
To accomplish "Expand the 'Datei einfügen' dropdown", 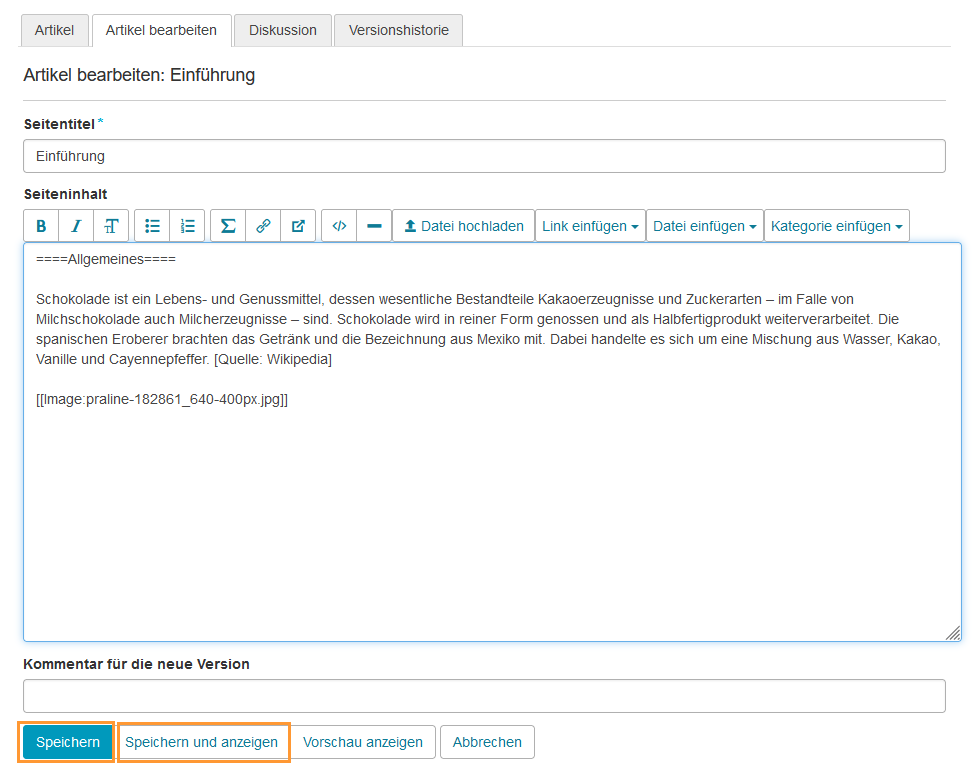I will [x=704, y=226].
